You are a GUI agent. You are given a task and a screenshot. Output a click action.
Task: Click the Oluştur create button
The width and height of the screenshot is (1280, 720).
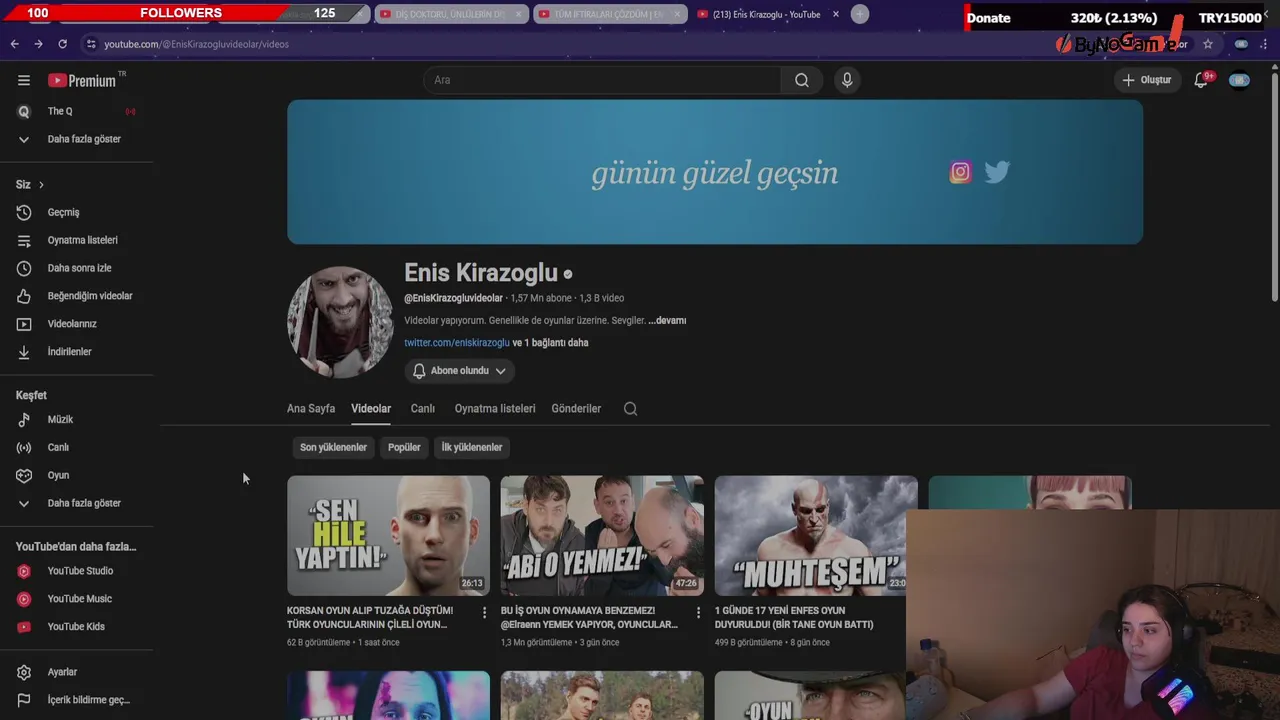1146,80
